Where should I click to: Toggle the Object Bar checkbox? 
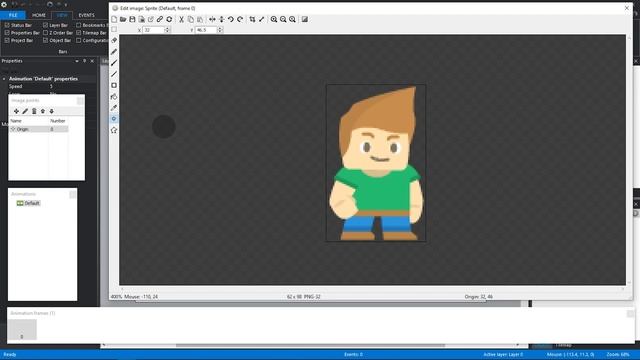pos(45,40)
